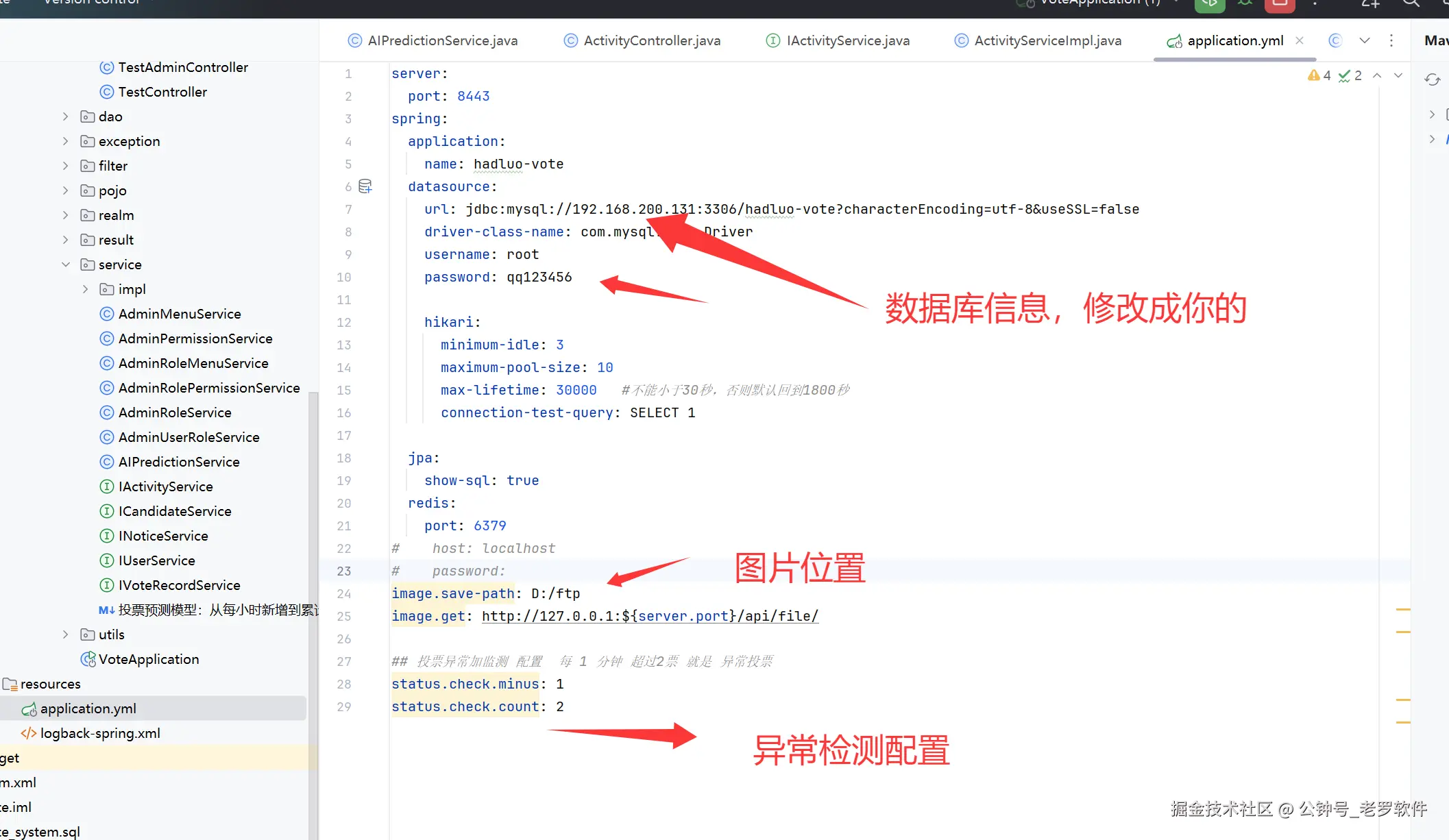This screenshot has height=840, width=1449.
Task: Click the service package folder icon
Action: (87, 264)
